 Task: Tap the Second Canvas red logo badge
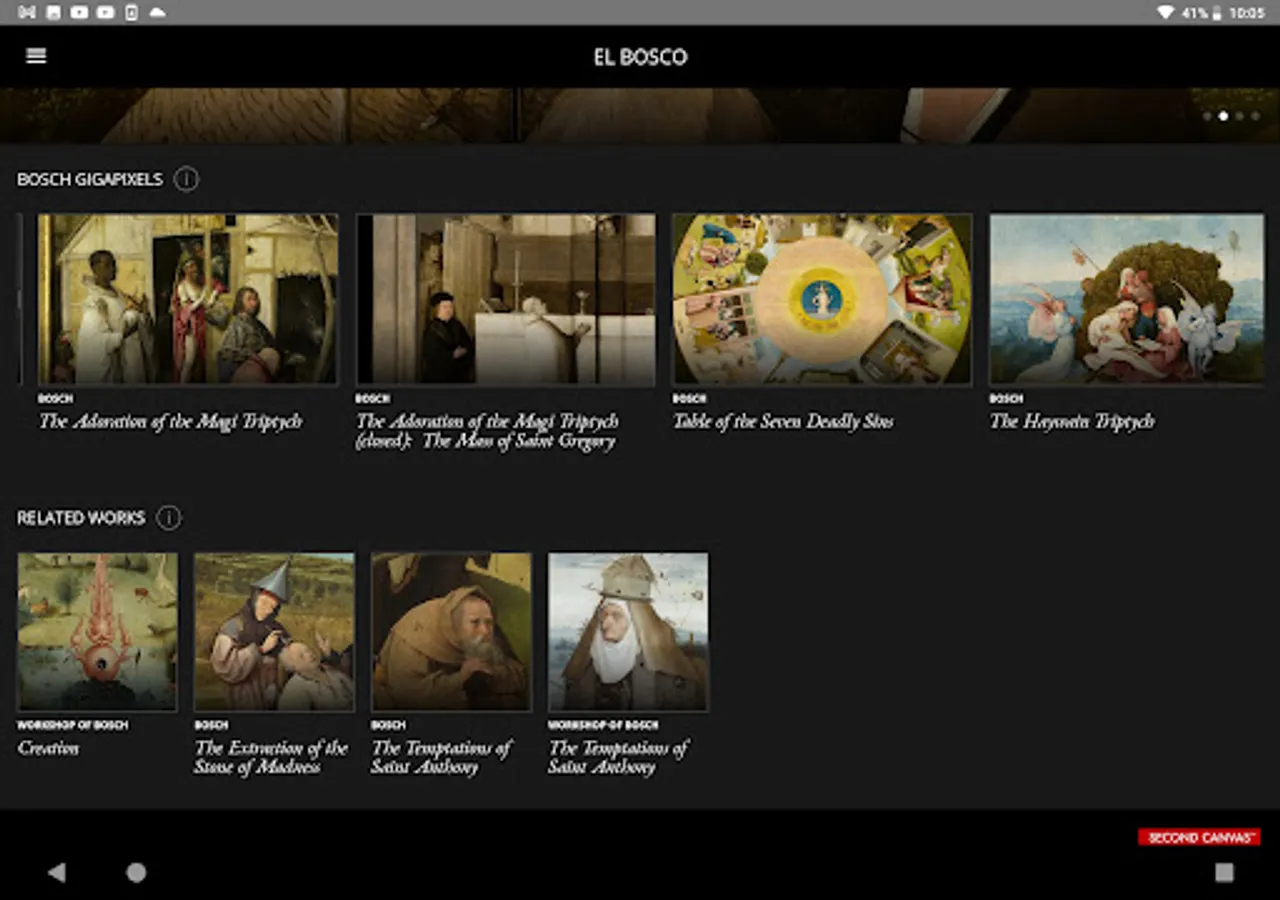point(1199,837)
